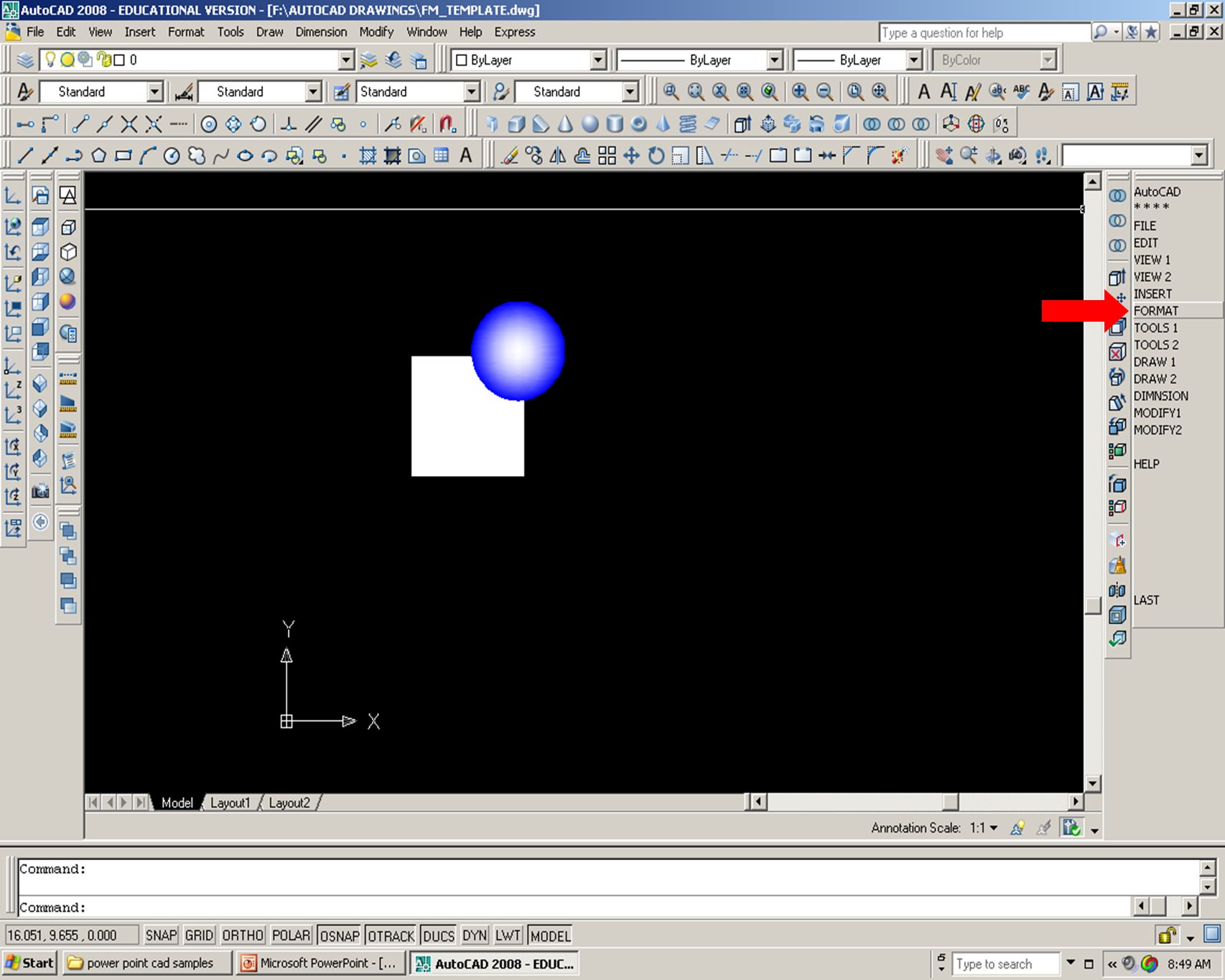Image resolution: width=1225 pixels, height=980 pixels.
Task: Open the Layer Properties Manager icon
Action: tap(25, 60)
